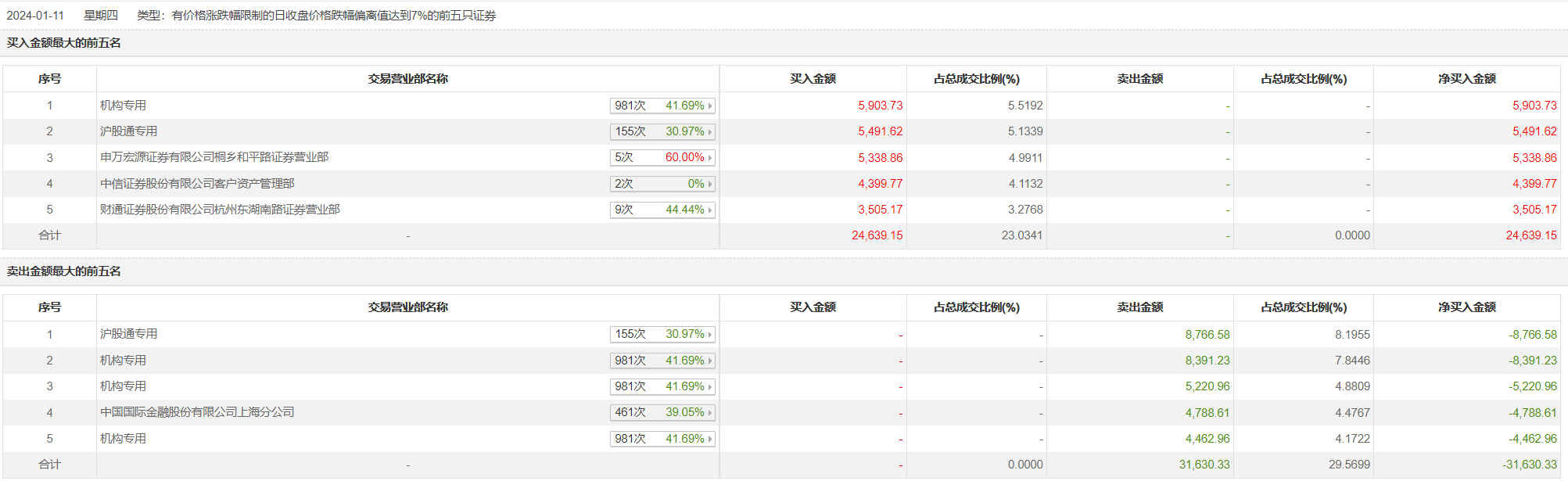
Task: Click arrow icon on buy-table 155次 badge
Action: [710, 131]
